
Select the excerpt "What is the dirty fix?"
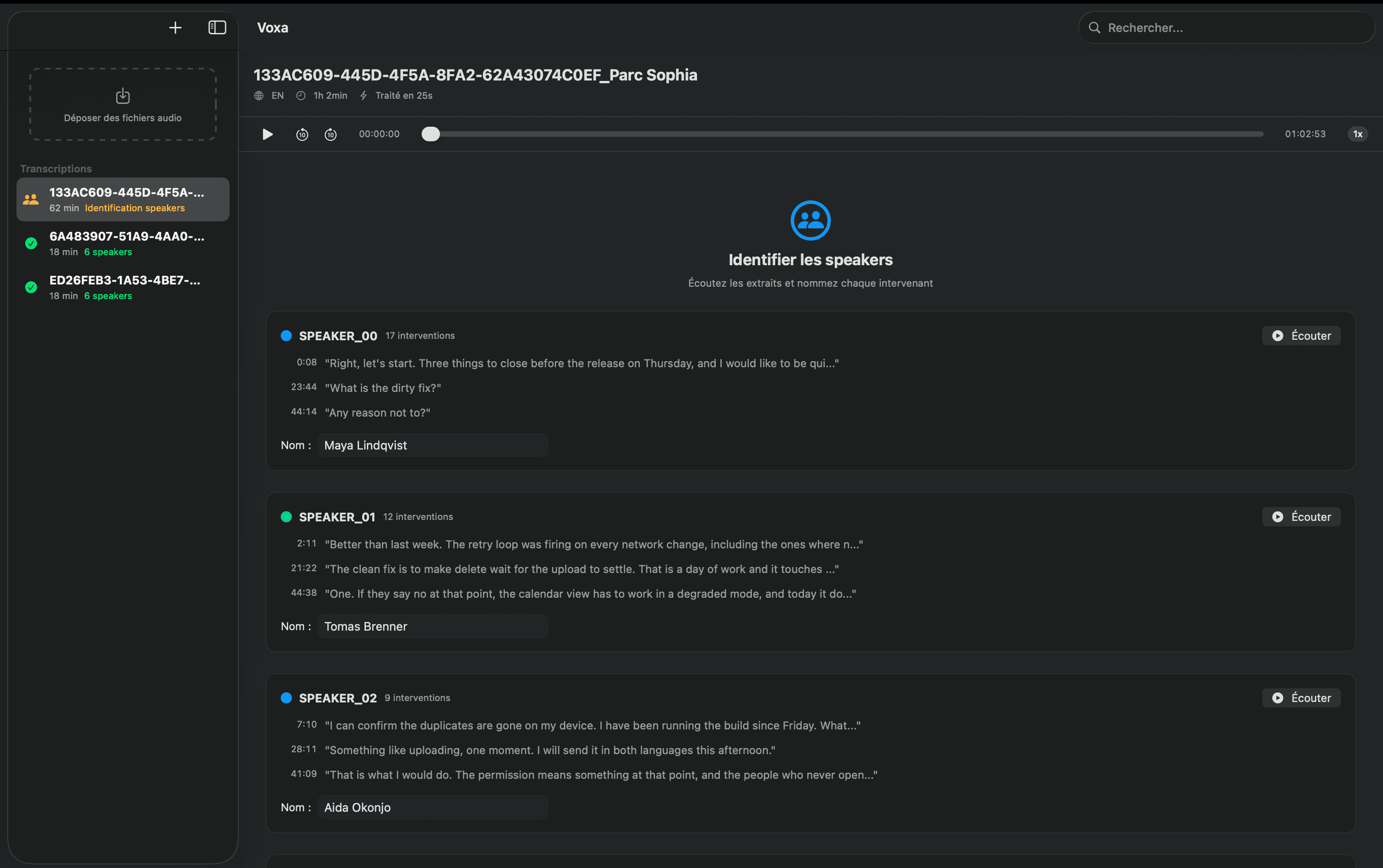[383, 388]
